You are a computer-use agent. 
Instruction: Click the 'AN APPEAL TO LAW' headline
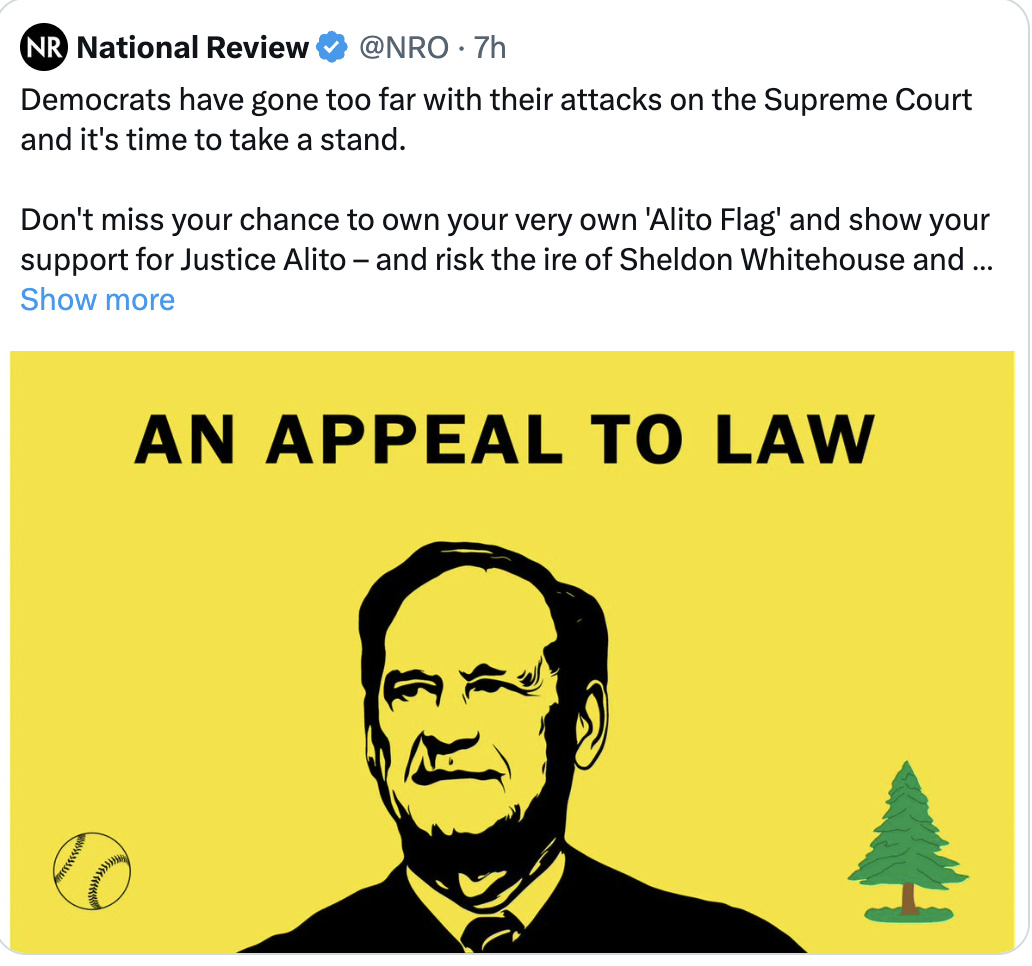click(x=505, y=439)
